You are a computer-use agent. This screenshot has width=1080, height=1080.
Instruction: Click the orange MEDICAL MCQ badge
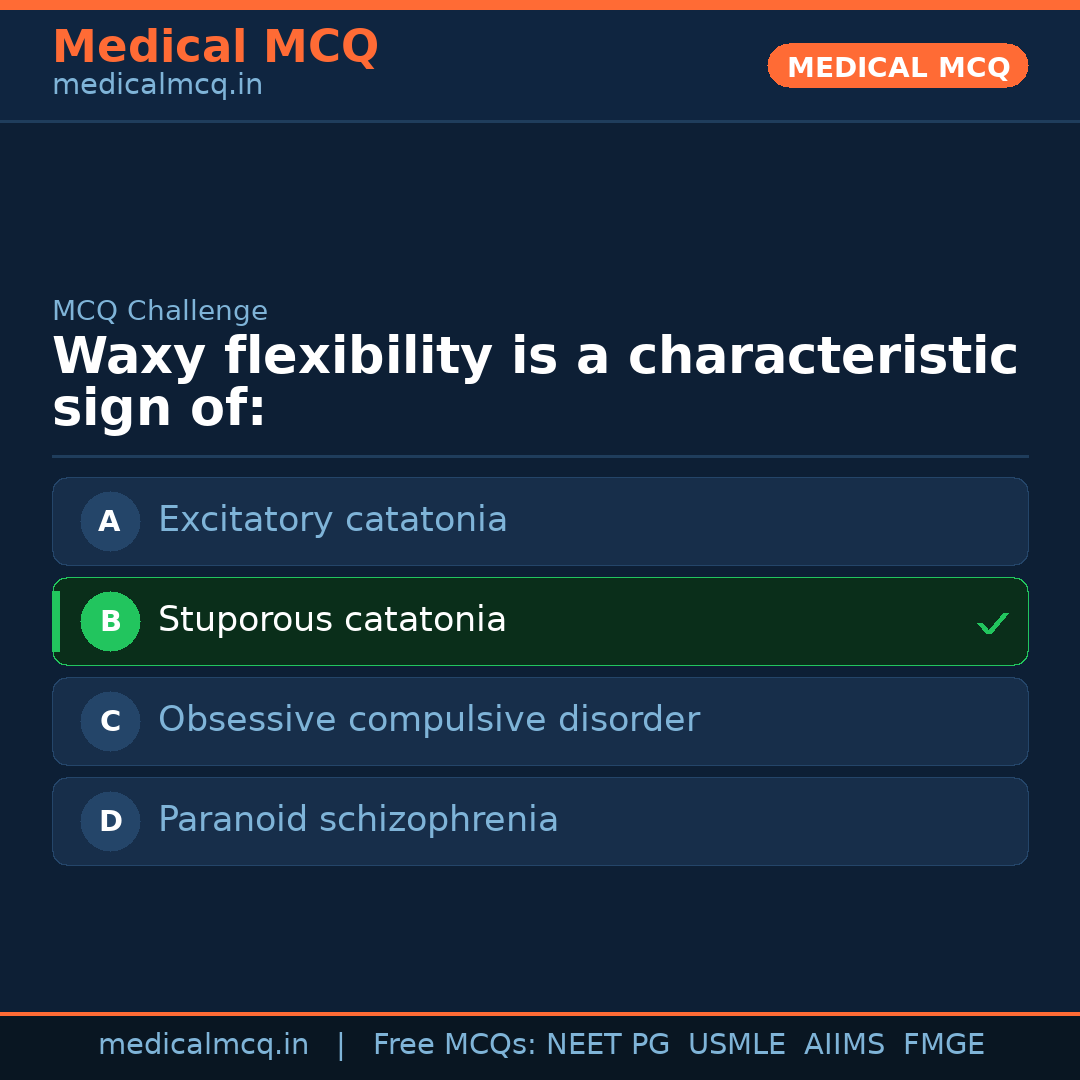point(897,66)
